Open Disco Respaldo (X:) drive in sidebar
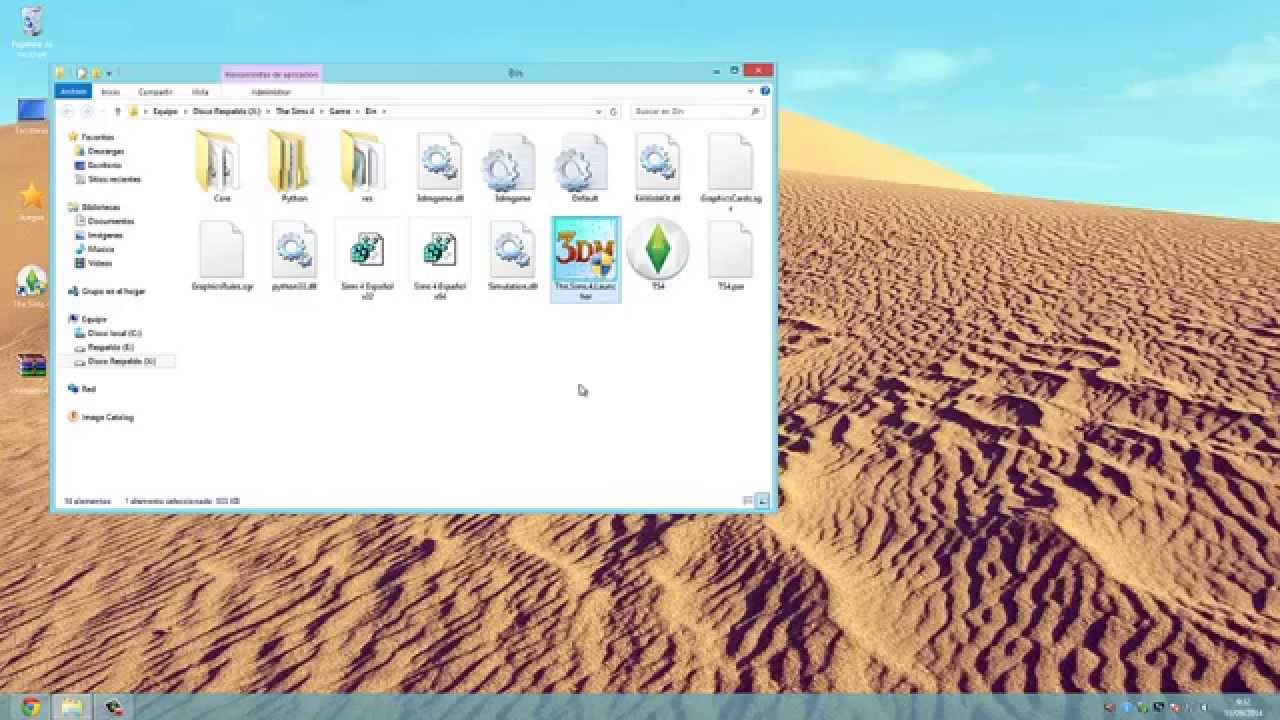 [115, 361]
